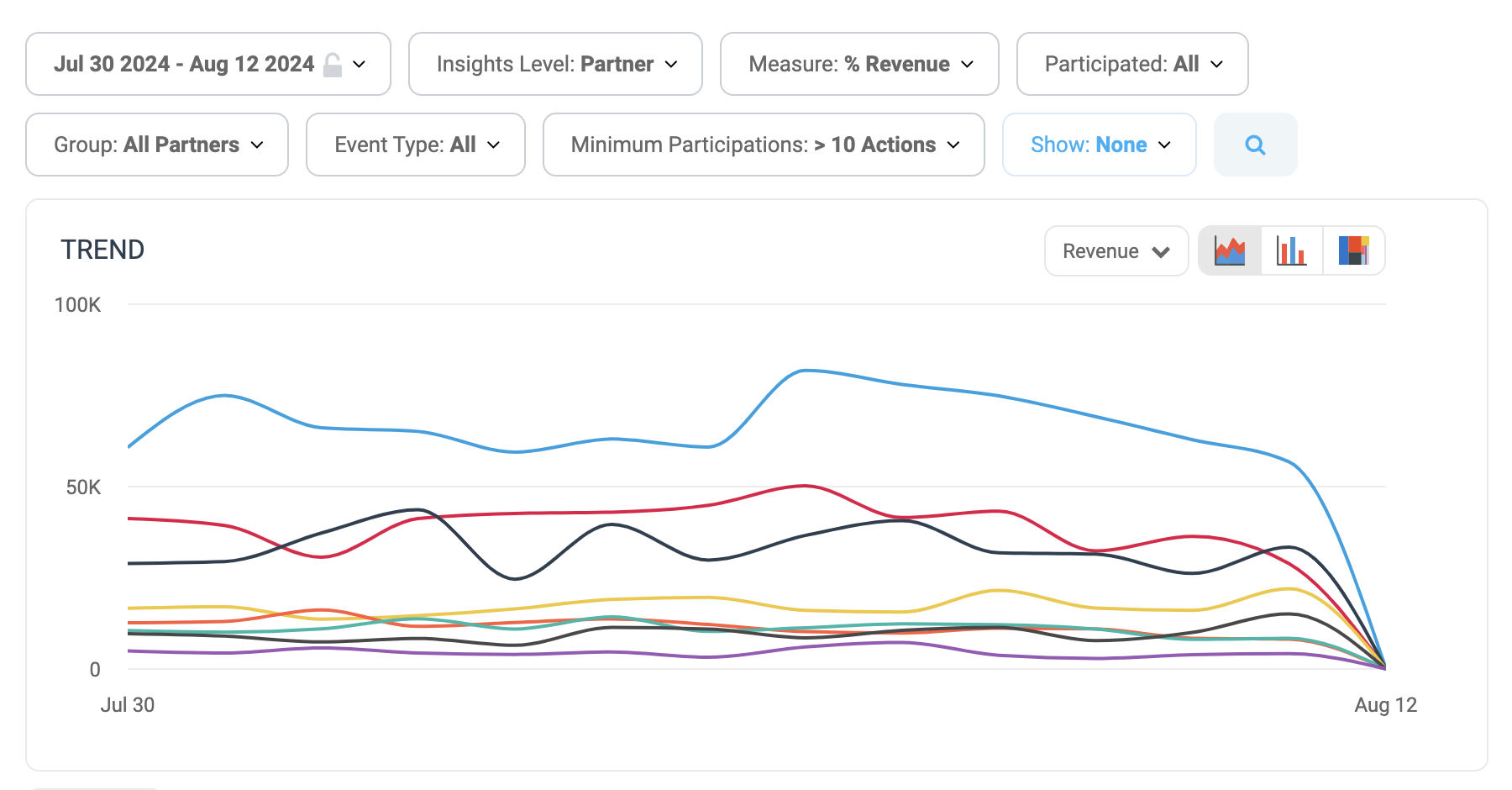Expand the Event Type All filter
Image resolution: width=1512 pixels, height=790 pixels.
415,145
